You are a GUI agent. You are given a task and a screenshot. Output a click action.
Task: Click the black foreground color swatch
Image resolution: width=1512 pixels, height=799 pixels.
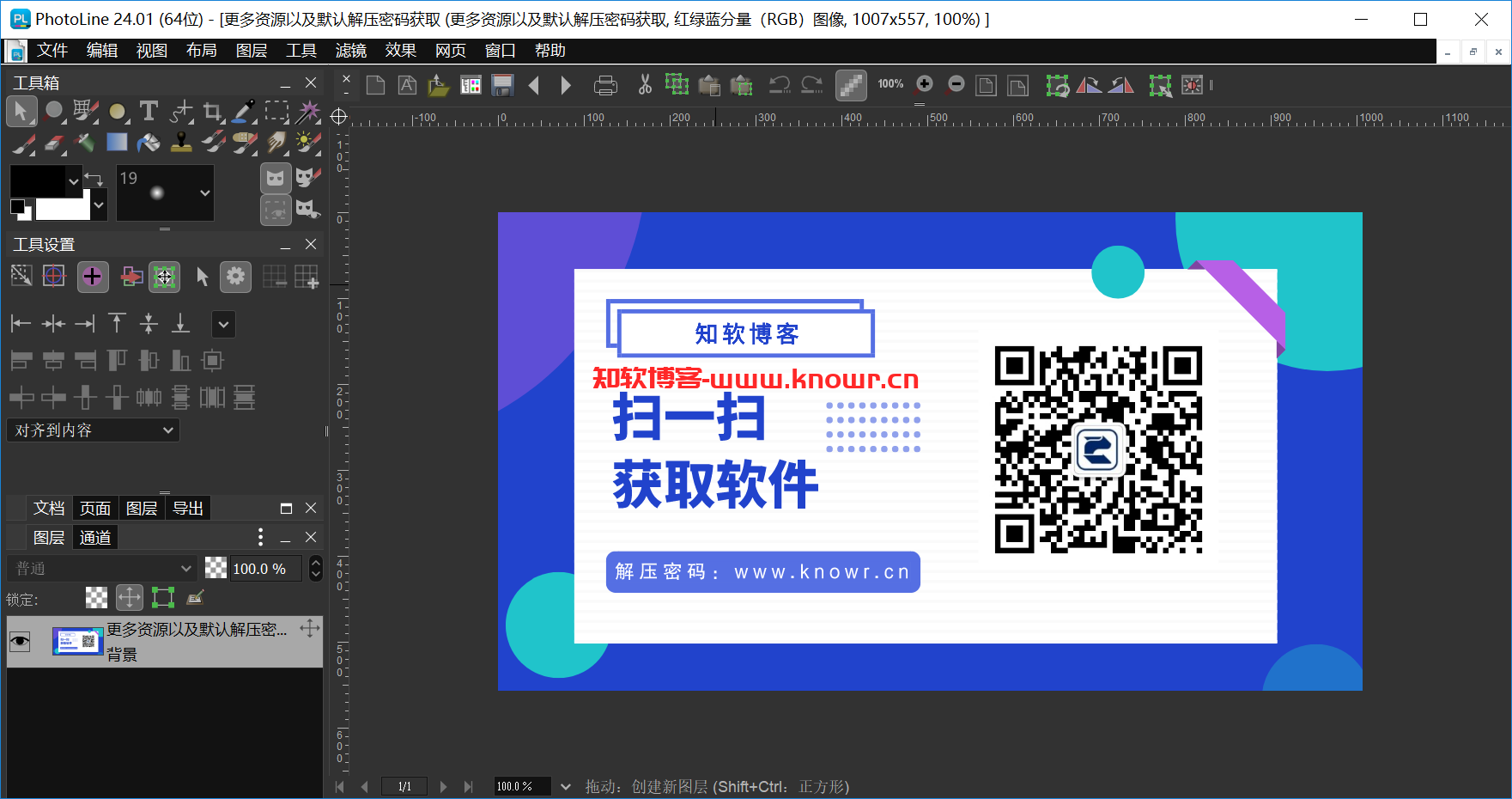point(38,180)
